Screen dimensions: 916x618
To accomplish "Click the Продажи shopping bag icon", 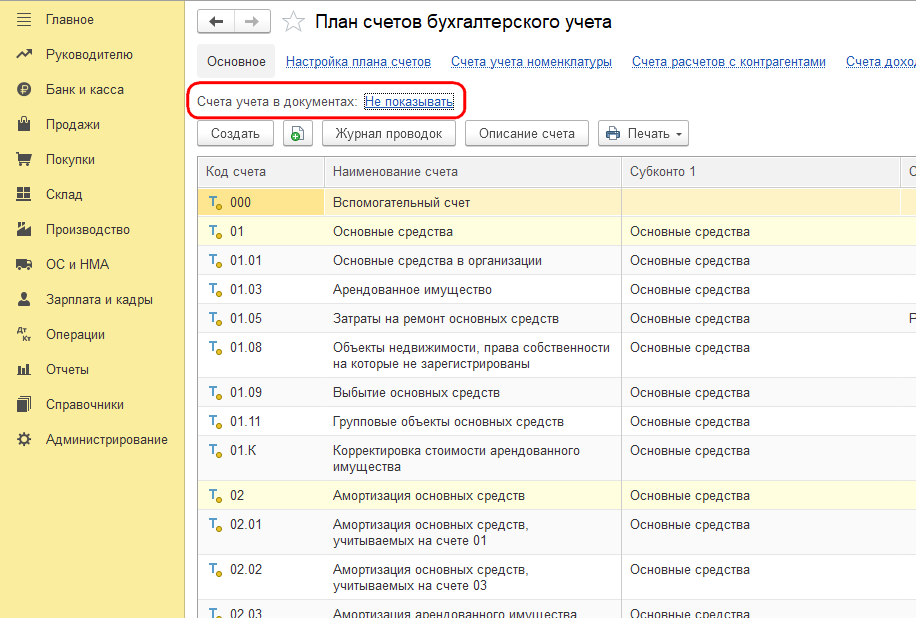I will [x=24, y=124].
